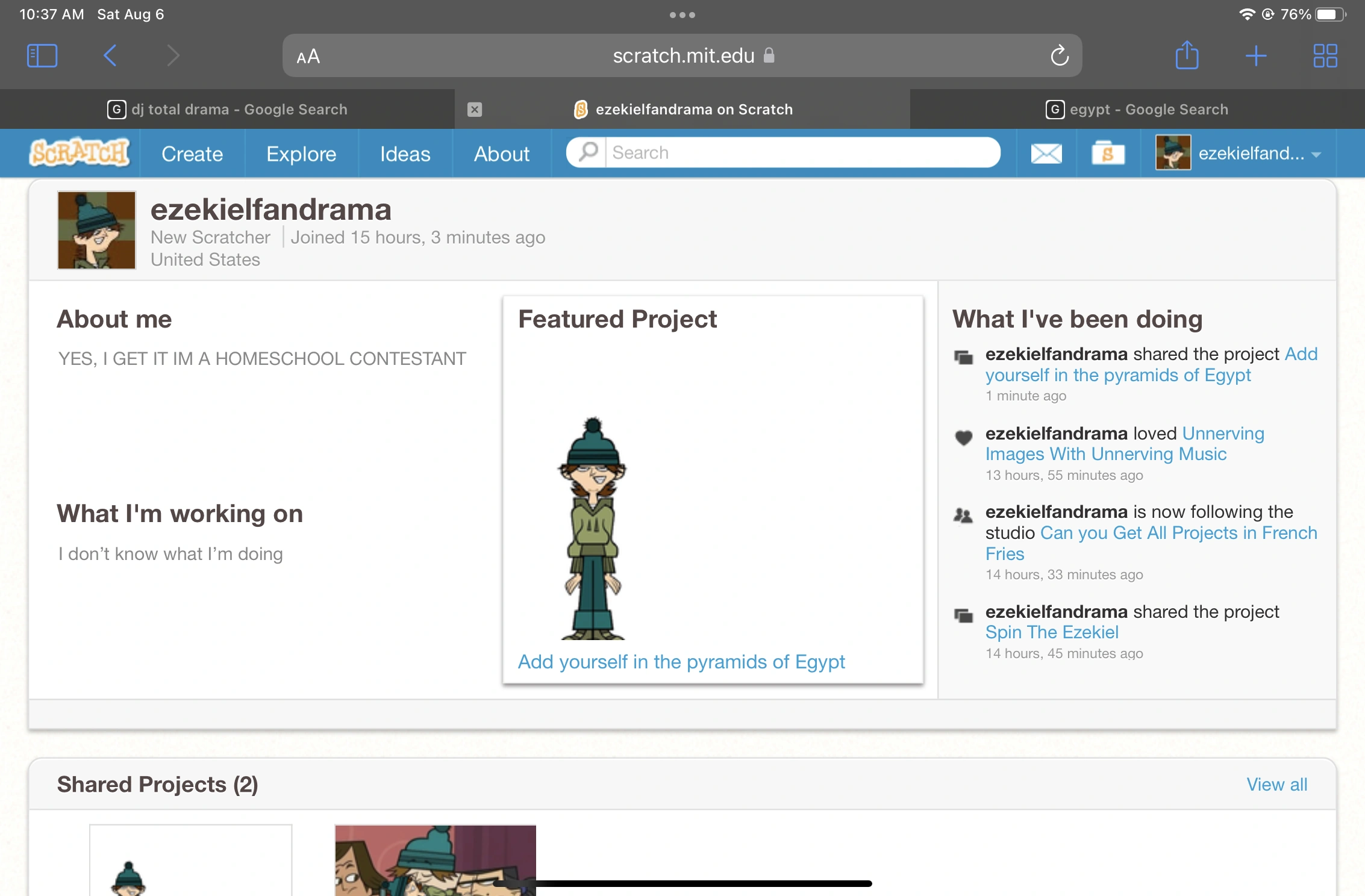Click the search magnifying glass icon

tap(586, 152)
